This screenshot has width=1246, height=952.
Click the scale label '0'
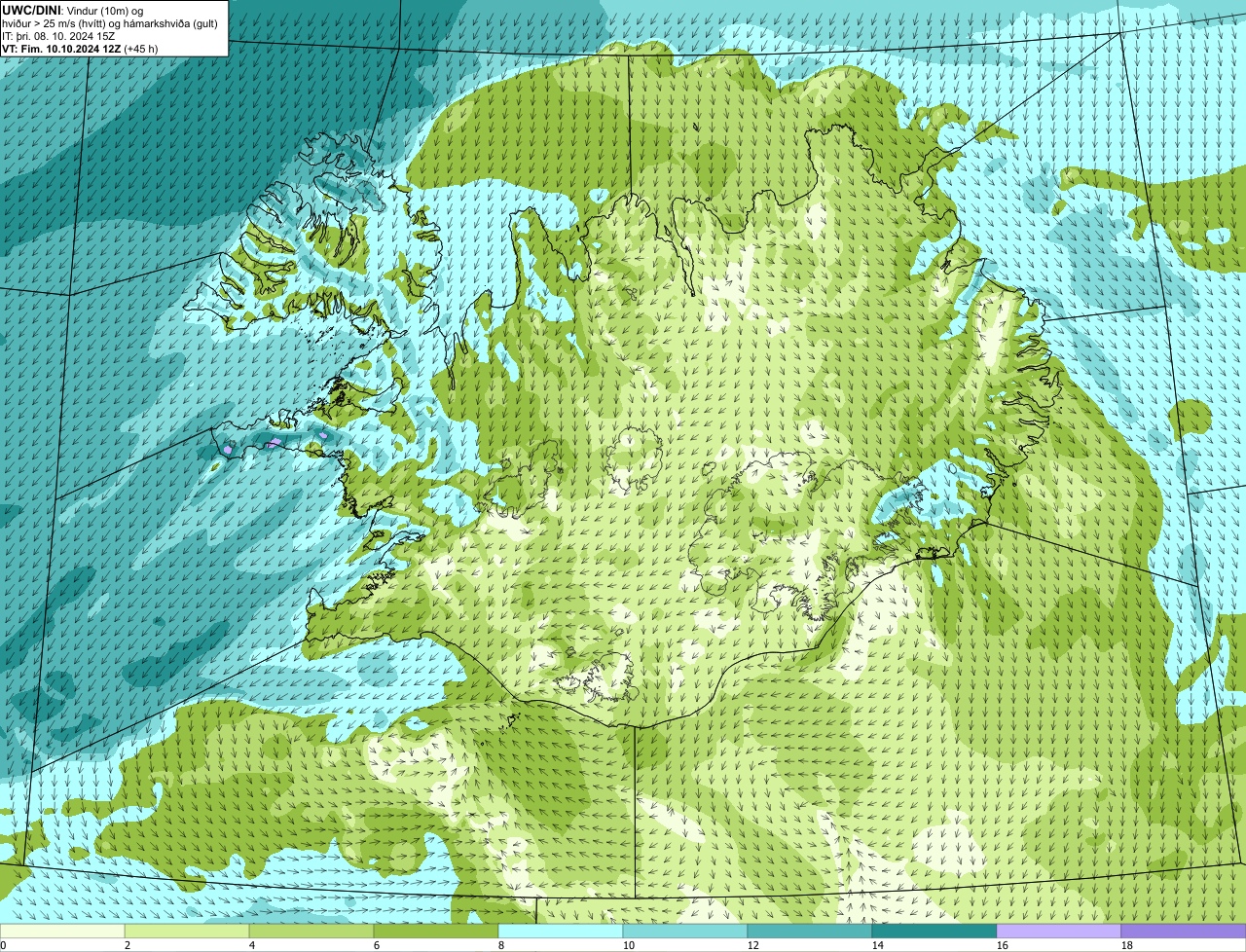pos(4,945)
